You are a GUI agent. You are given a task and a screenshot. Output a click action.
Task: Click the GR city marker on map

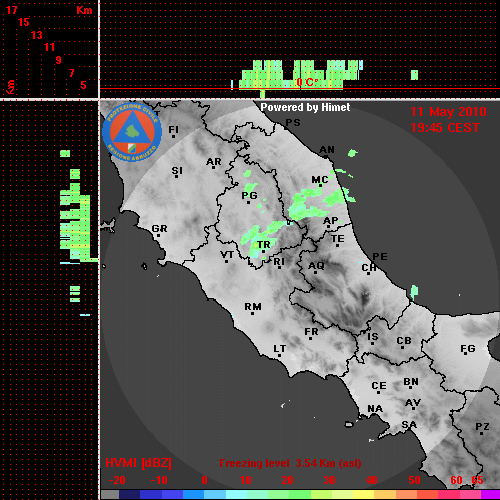tap(159, 235)
